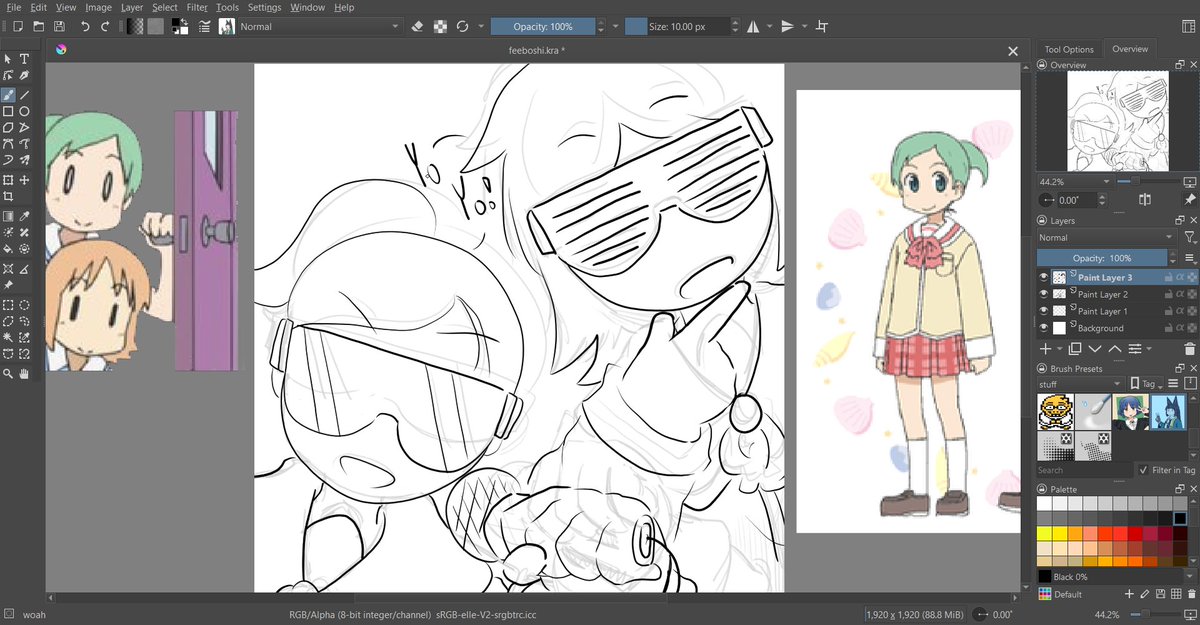Hide Paint Layer 3 using eye icon
This screenshot has width=1200, height=625.
[1043, 277]
